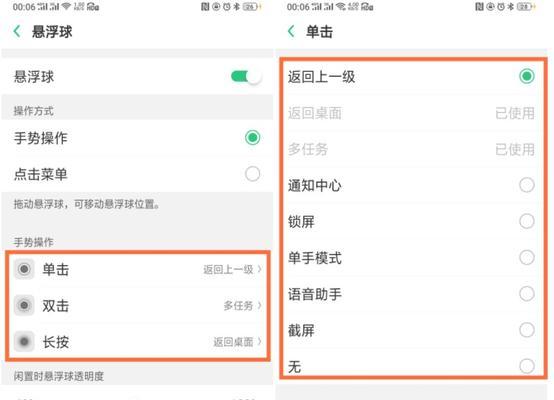
Task: Tap Bluetooth icon in right status bar
Action: click(x=511, y=7)
